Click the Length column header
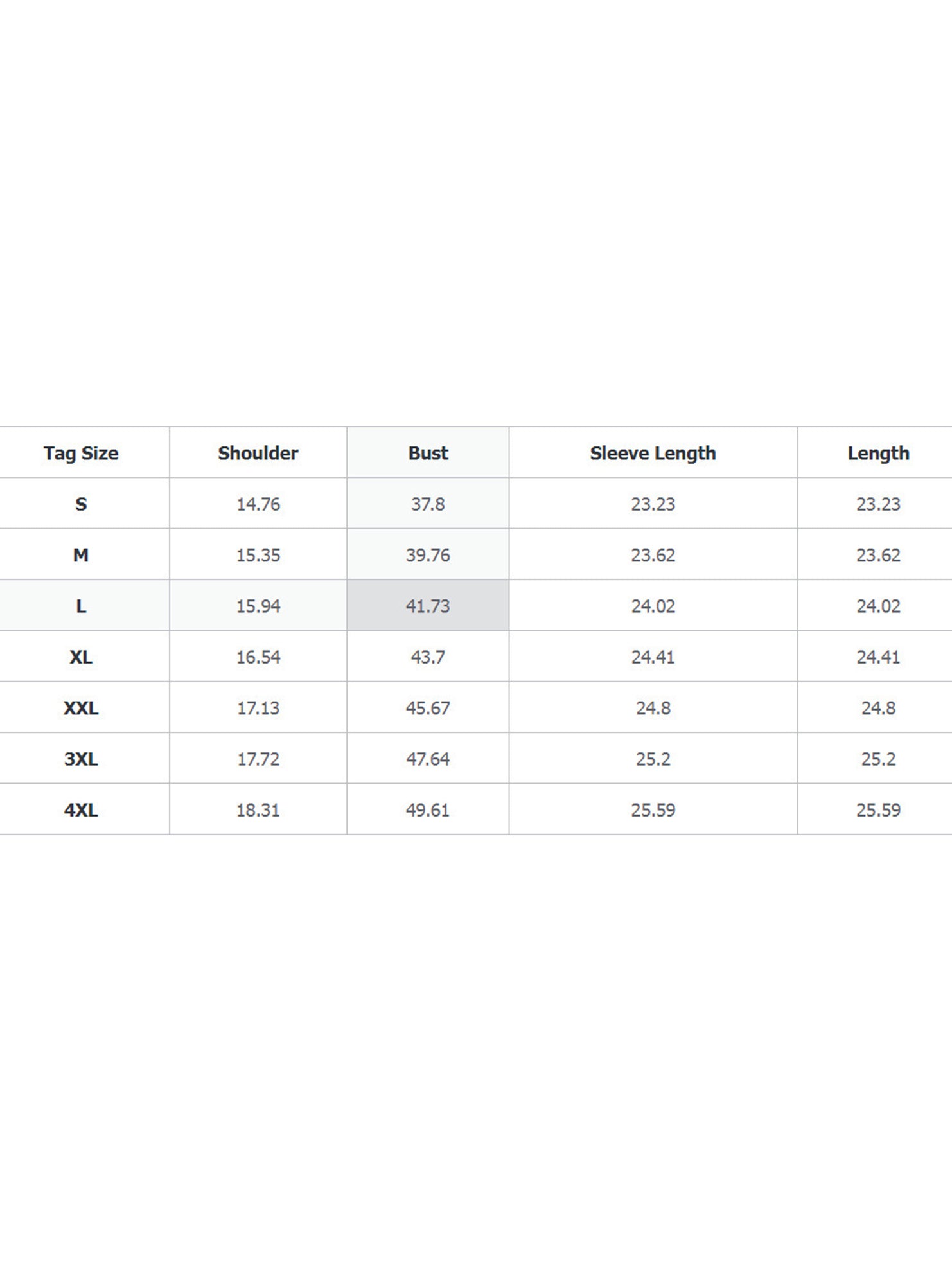Viewport: 952px width, 1263px height. coord(878,453)
